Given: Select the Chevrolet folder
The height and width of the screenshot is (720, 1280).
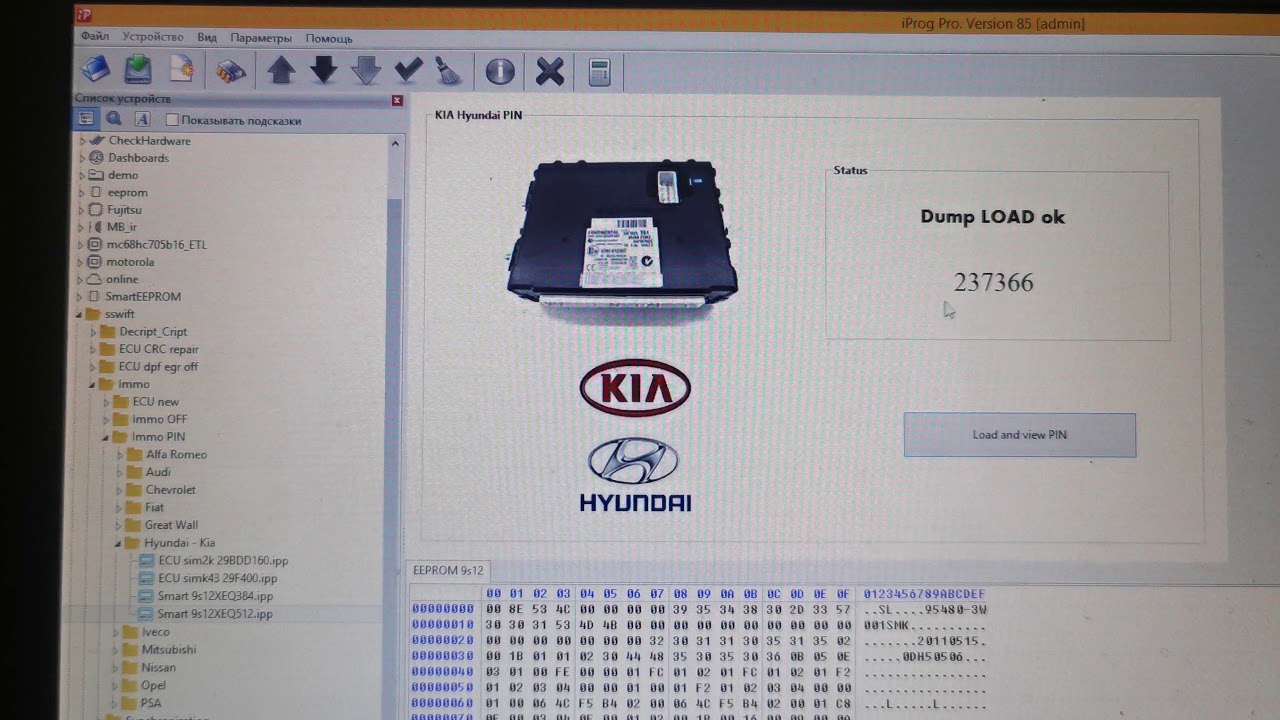Looking at the screenshot, I should click(x=170, y=490).
